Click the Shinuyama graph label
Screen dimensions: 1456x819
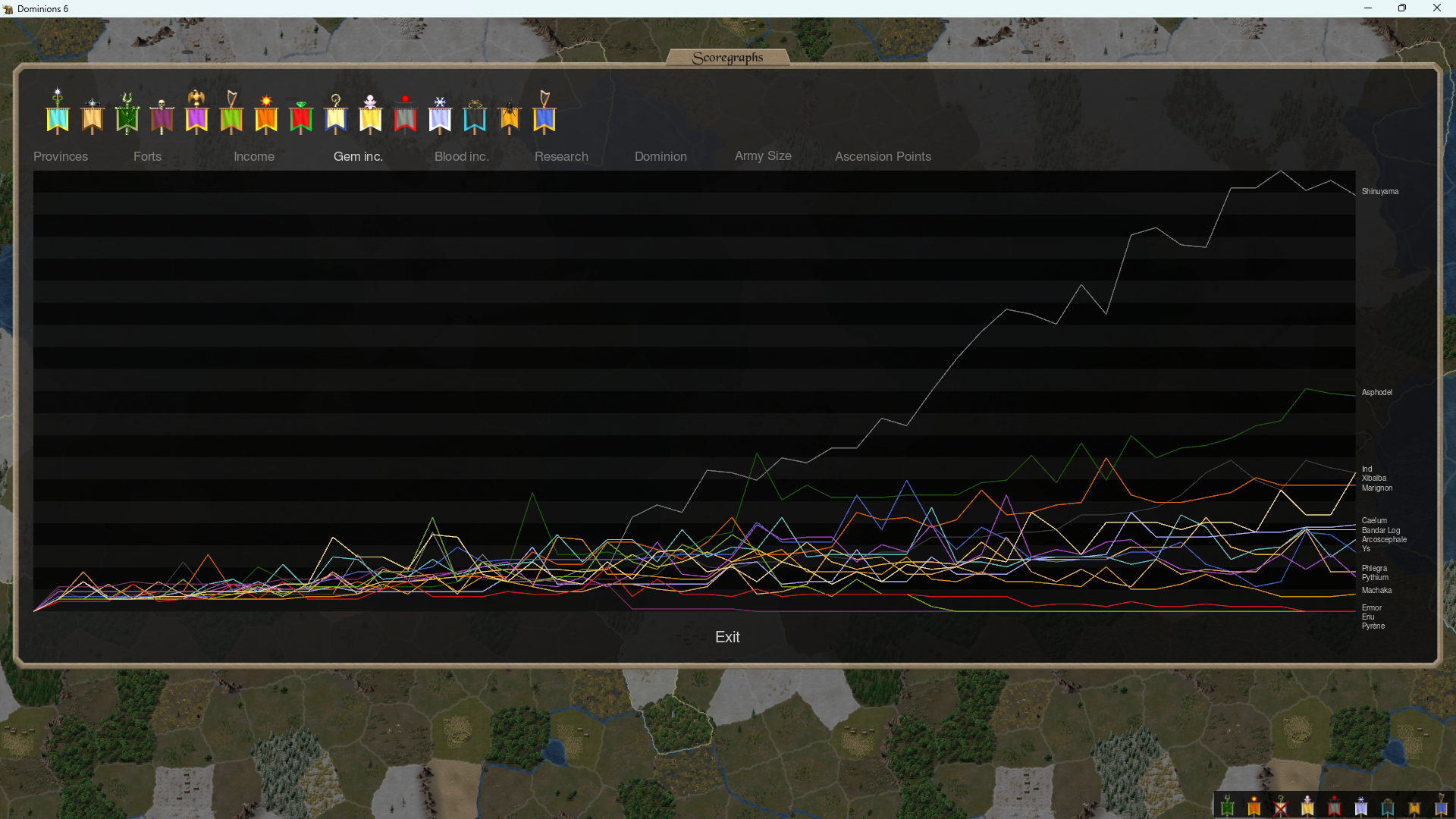click(x=1379, y=192)
